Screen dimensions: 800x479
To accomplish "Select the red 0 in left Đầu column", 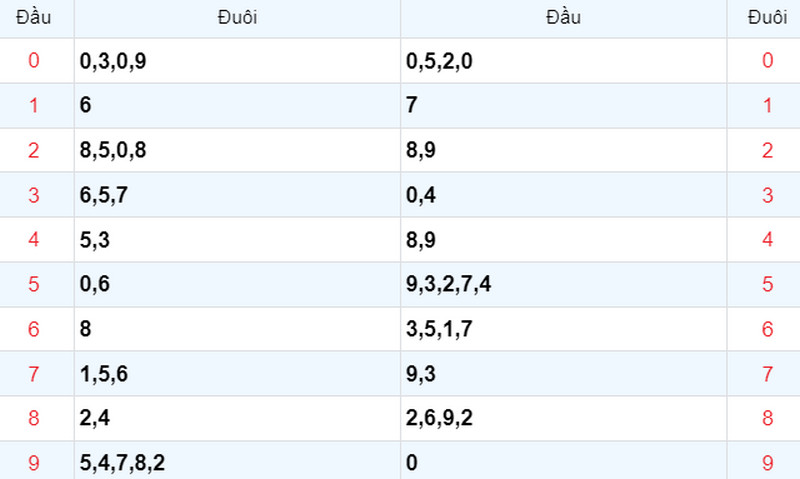I will click(x=34, y=60).
